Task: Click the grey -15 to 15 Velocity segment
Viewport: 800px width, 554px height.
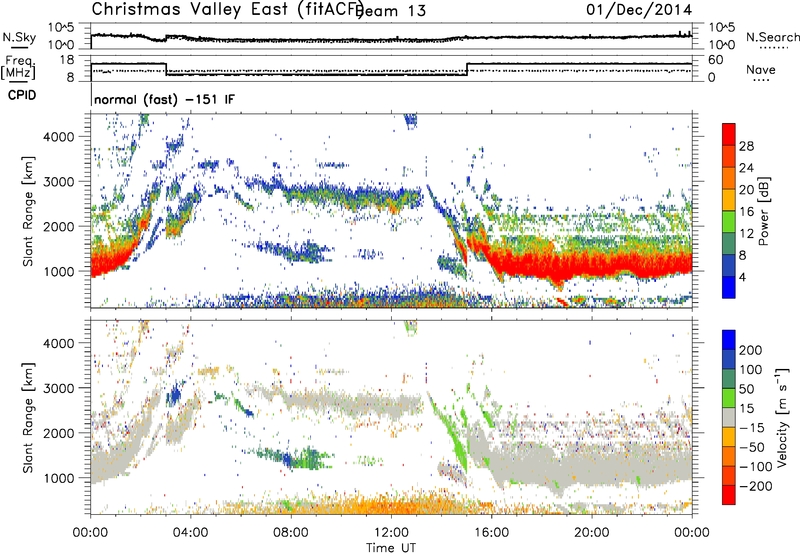Action: pos(729,418)
